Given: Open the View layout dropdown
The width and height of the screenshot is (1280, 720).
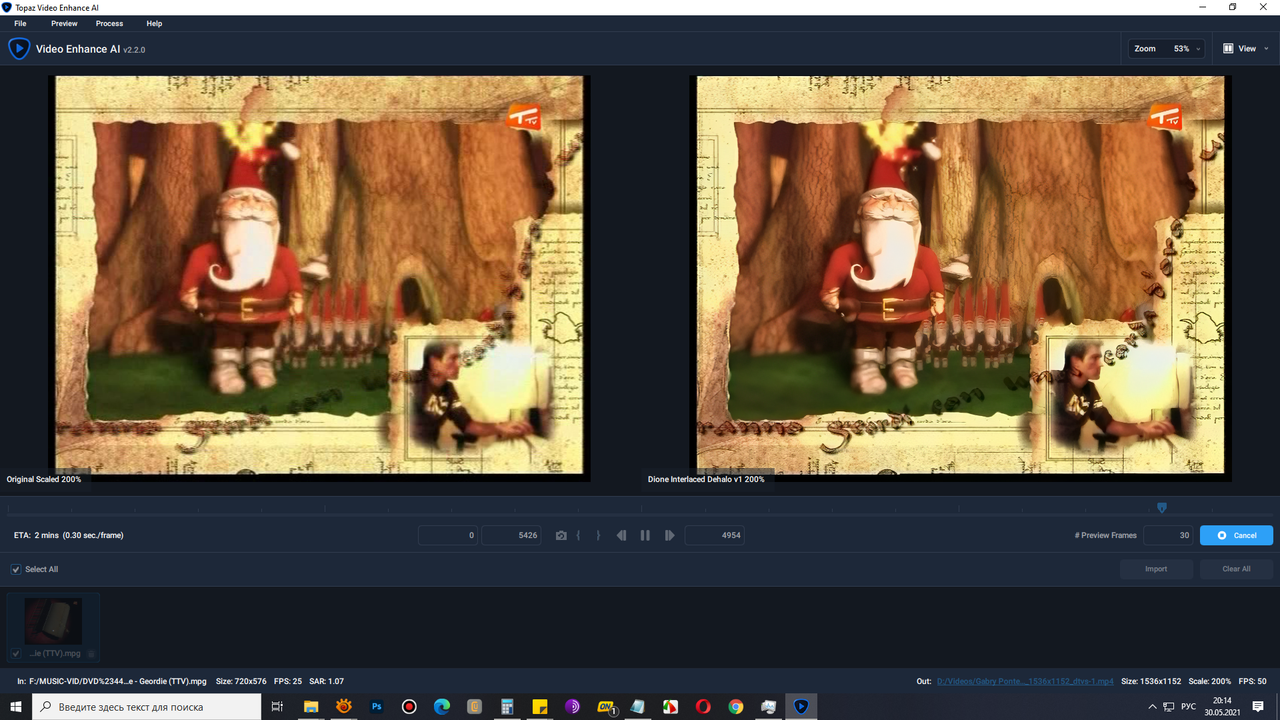Looking at the screenshot, I should [1246, 48].
